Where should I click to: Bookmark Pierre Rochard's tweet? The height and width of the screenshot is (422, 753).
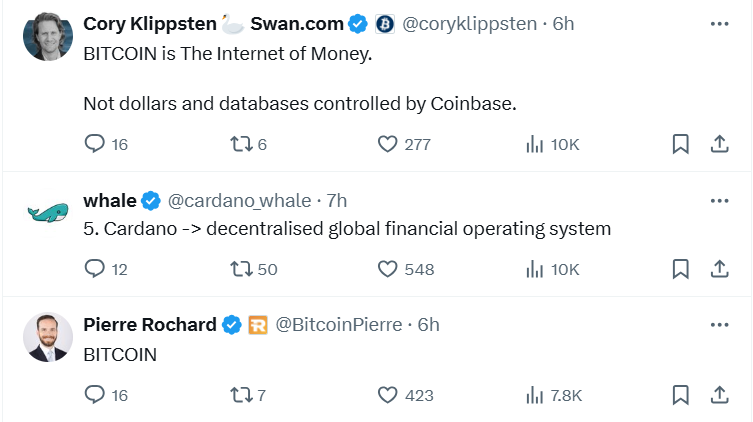pyautogui.click(x=680, y=395)
